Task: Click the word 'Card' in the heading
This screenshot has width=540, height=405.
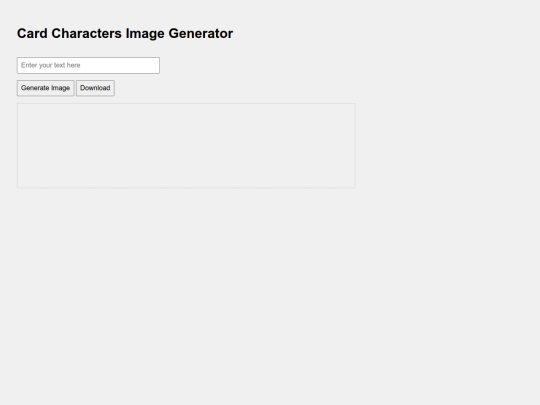Action: pos(32,33)
